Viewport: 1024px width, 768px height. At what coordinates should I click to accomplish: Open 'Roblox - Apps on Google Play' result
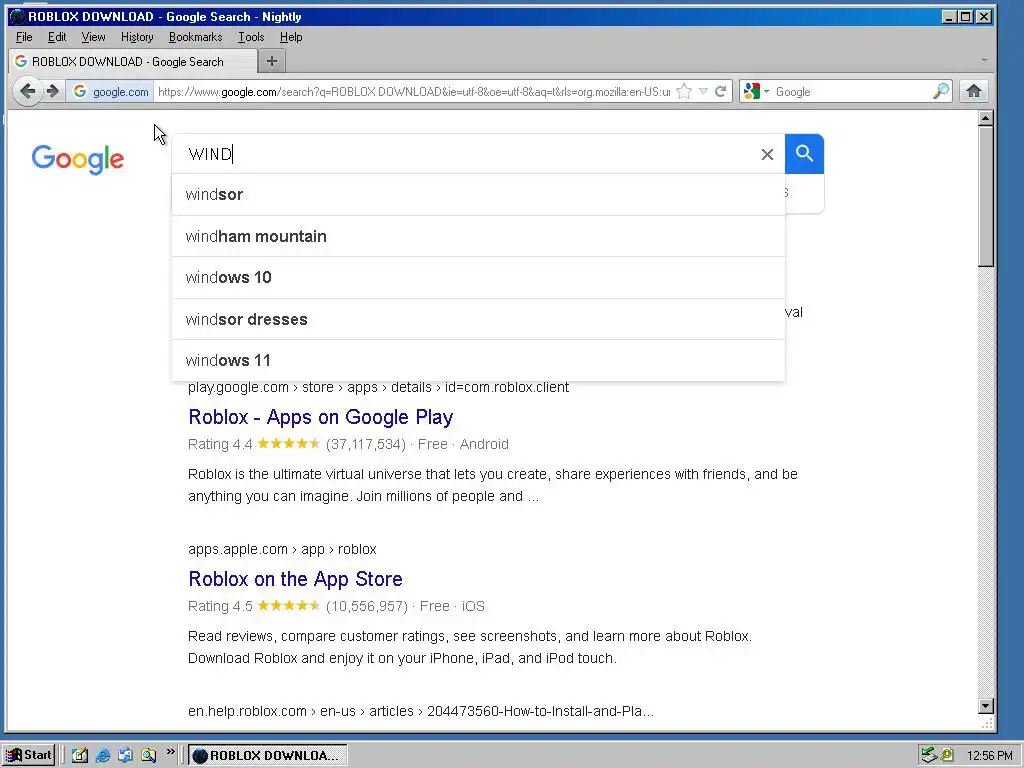[x=321, y=417]
